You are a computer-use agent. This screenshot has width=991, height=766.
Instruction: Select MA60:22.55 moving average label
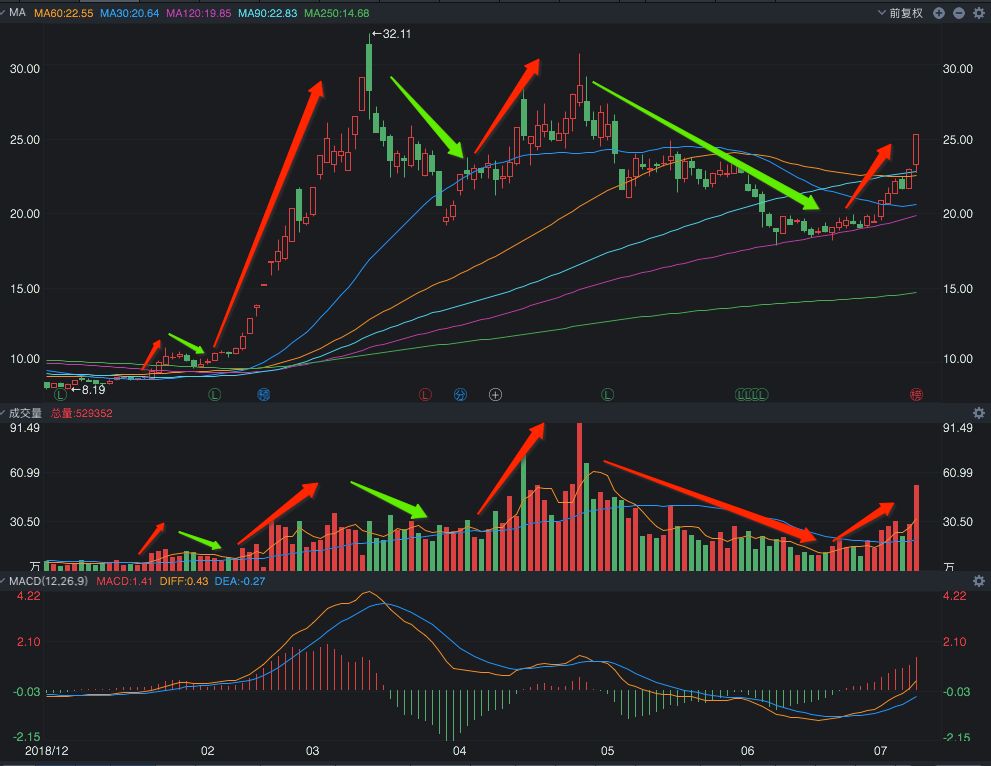(63, 13)
